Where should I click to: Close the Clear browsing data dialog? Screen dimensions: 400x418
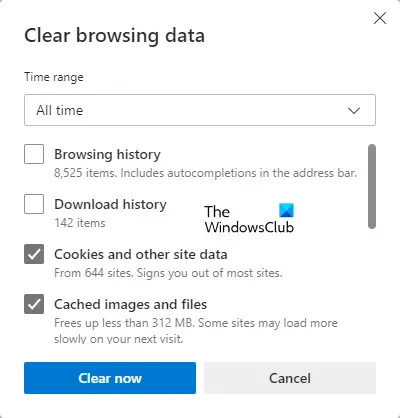(380, 18)
